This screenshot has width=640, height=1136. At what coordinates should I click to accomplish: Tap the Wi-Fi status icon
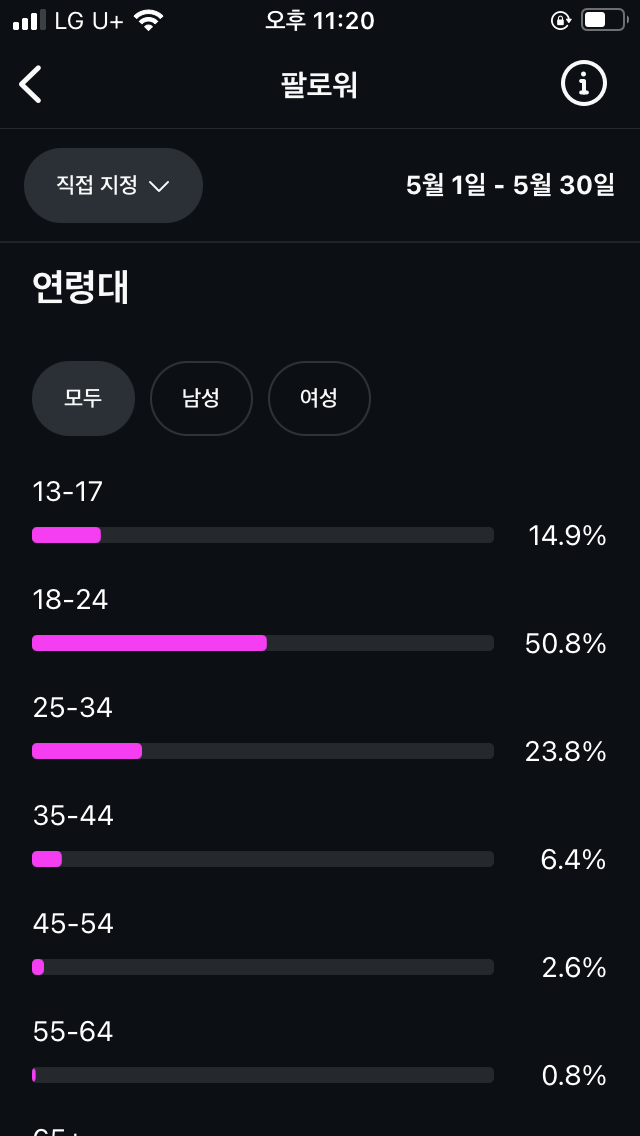tap(149, 20)
